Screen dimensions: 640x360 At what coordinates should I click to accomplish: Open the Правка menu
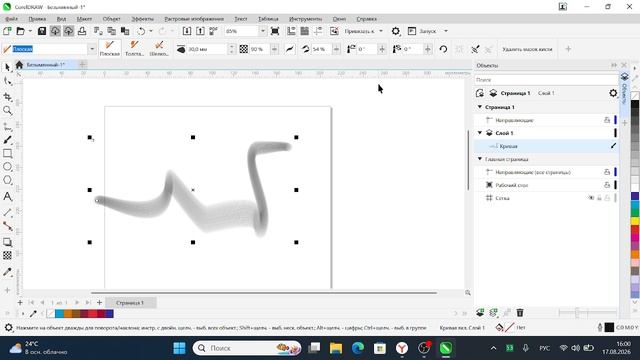coord(37,19)
